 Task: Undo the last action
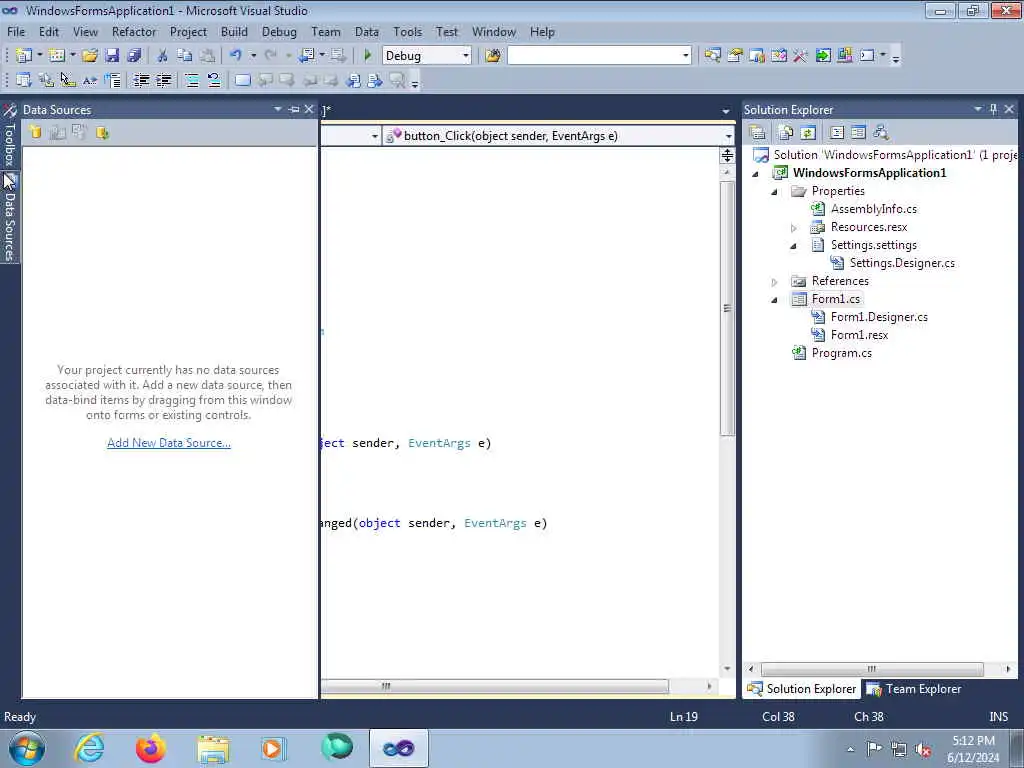pyautogui.click(x=236, y=56)
